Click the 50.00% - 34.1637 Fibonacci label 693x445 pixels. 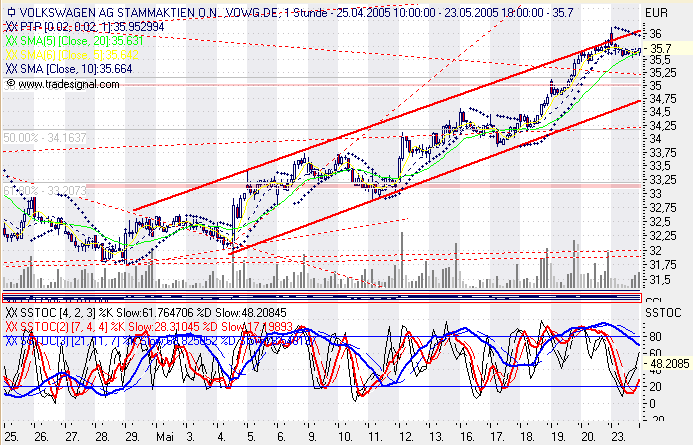tap(45, 138)
